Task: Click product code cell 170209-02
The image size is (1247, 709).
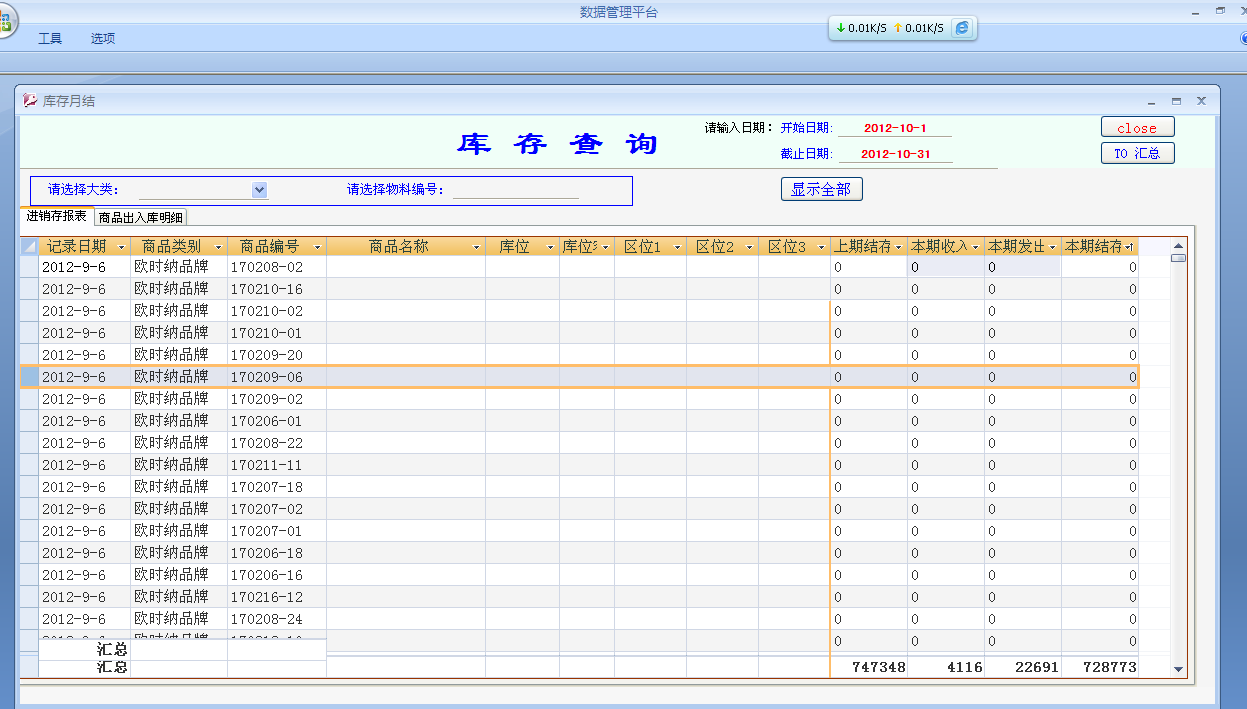Action: [x=277, y=399]
